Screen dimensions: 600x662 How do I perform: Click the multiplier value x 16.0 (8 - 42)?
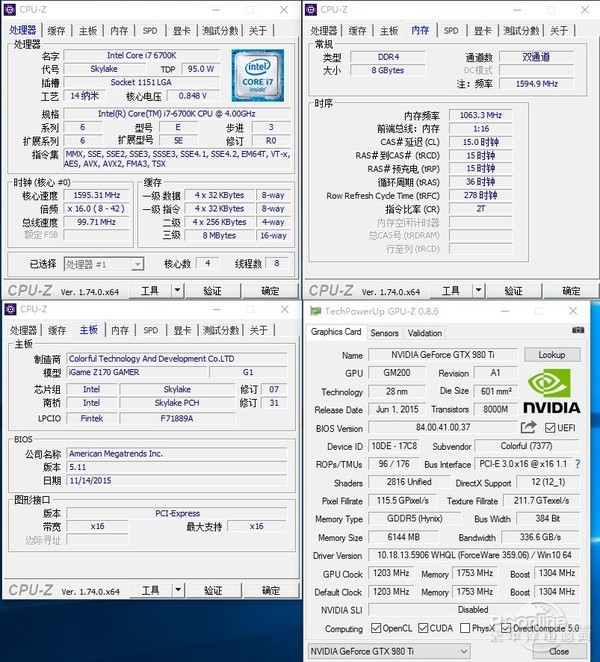coord(96,209)
